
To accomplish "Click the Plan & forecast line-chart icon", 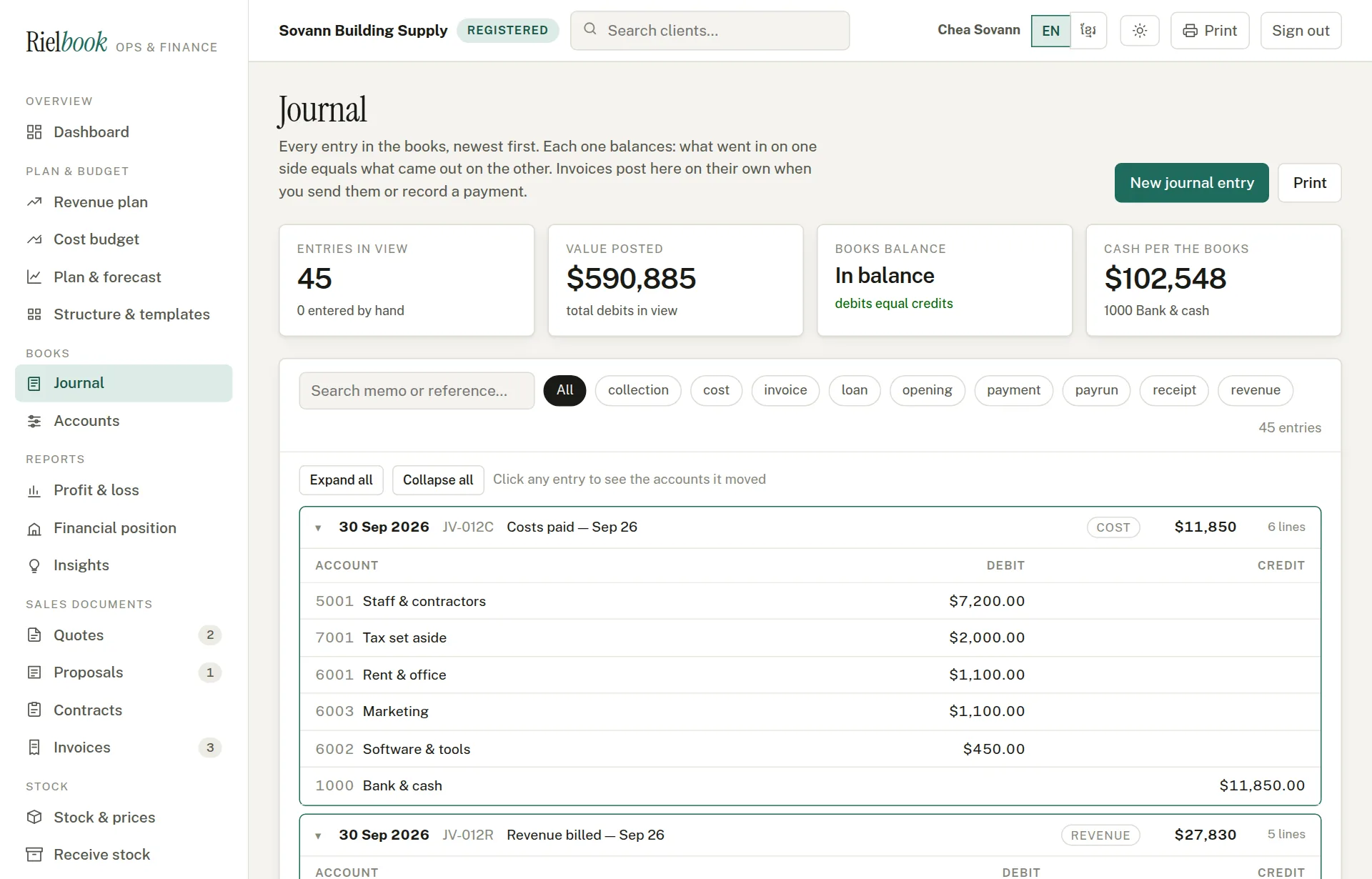I will (x=34, y=277).
